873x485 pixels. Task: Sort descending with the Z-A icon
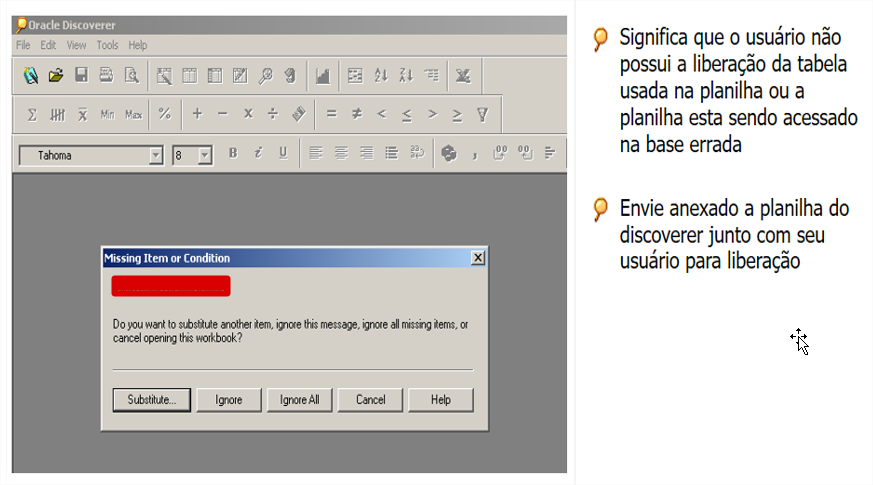tap(406, 75)
